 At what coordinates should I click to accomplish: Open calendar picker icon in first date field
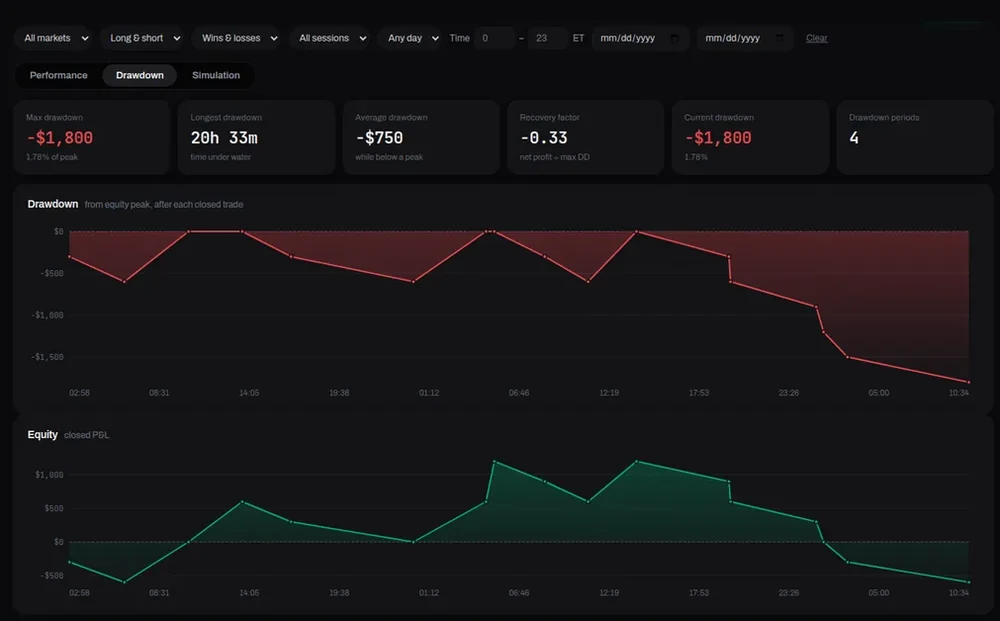pyautogui.click(x=675, y=38)
